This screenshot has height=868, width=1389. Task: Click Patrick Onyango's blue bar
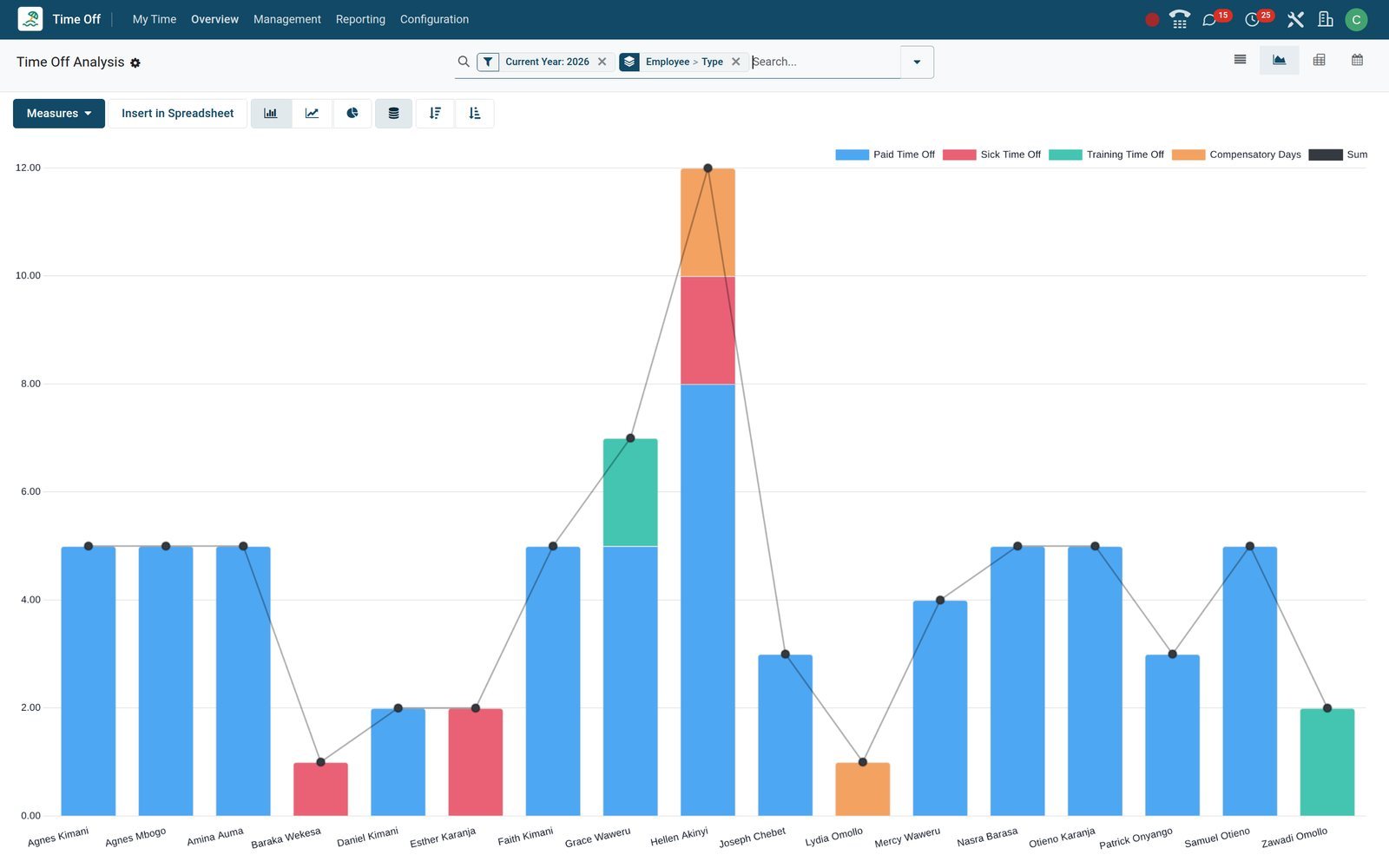pos(1172,735)
